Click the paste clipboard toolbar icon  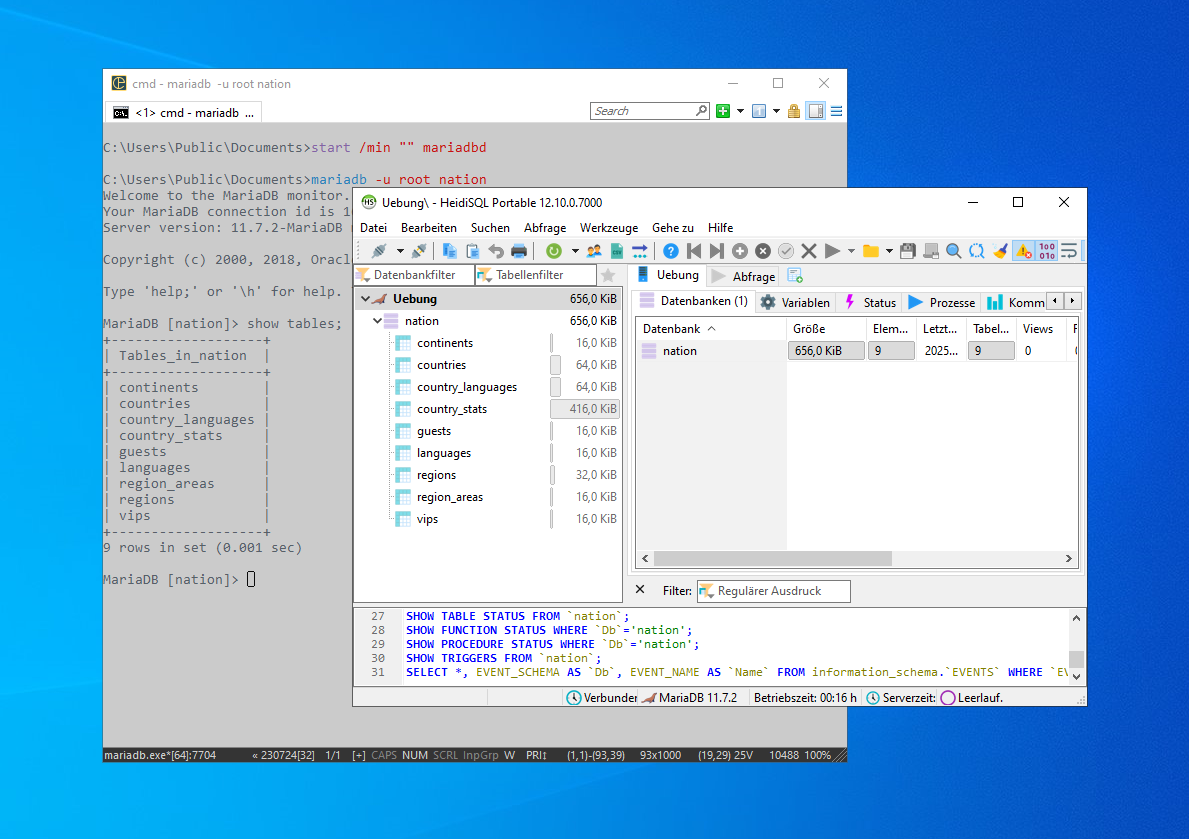[472, 251]
